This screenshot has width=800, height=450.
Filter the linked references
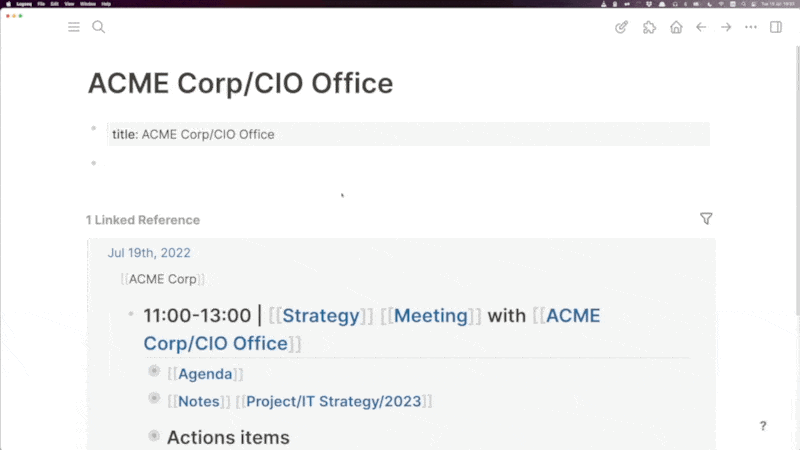(x=706, y=219)
